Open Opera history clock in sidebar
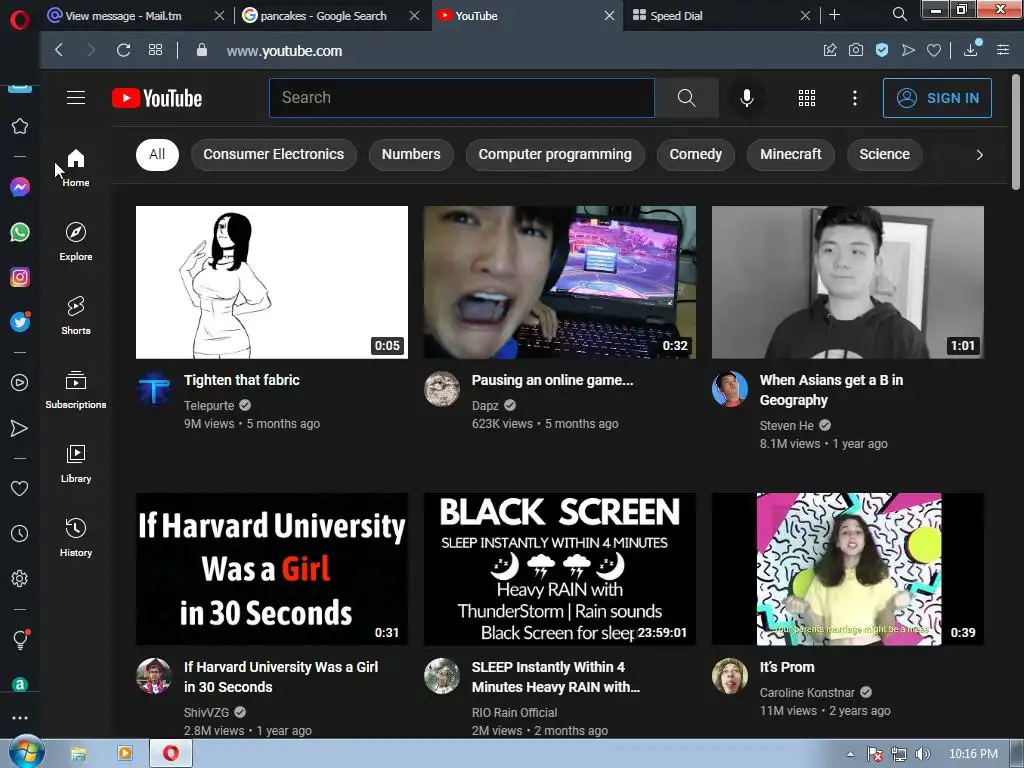 20,534
